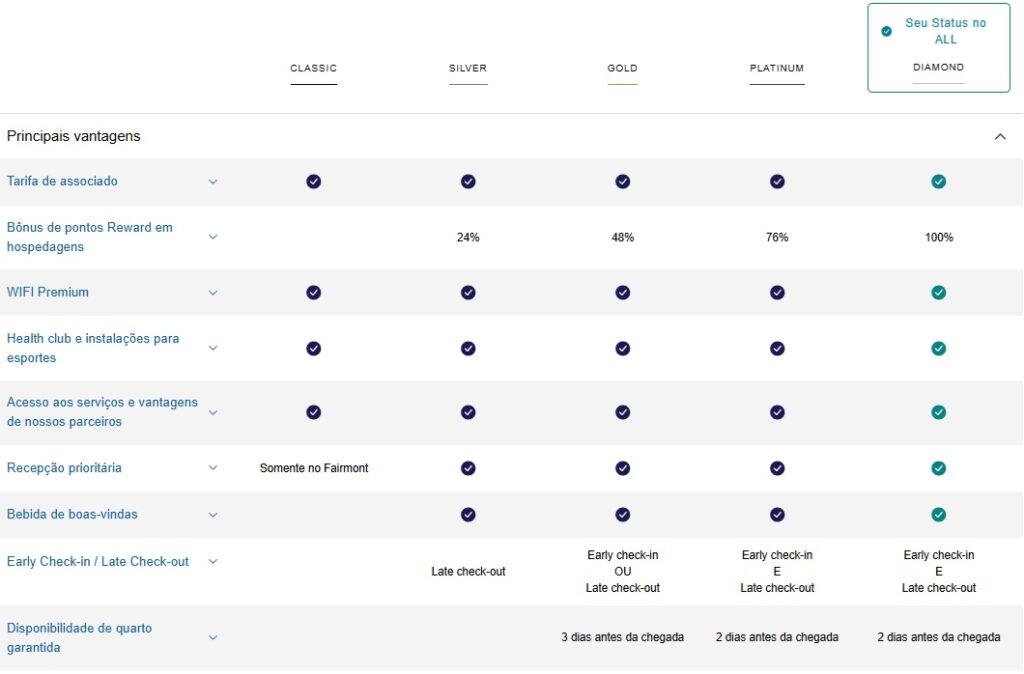This screenshot has width=1024, height=674.
Task: Select the Classic tier column header
Action: coord(314,69)
